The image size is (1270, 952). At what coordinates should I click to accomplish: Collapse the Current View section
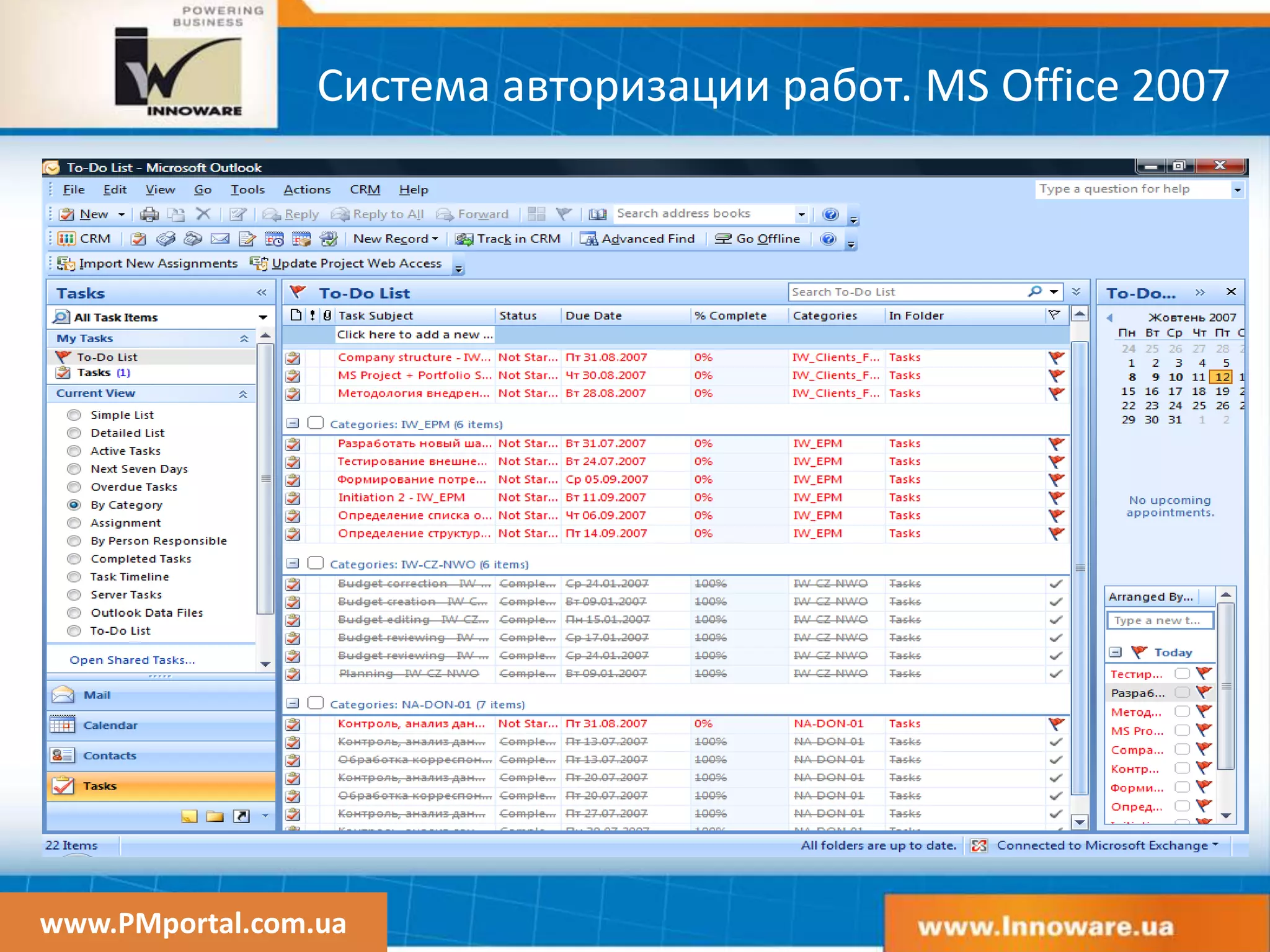coord(243,394)
